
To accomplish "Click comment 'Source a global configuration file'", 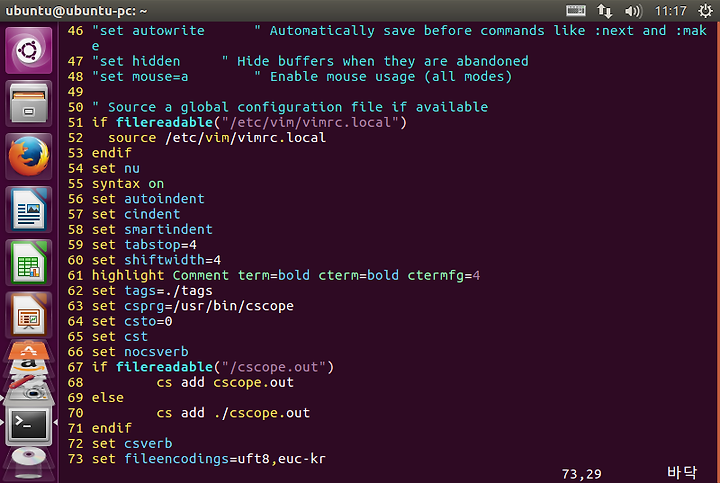I will [x=290, y=107].
